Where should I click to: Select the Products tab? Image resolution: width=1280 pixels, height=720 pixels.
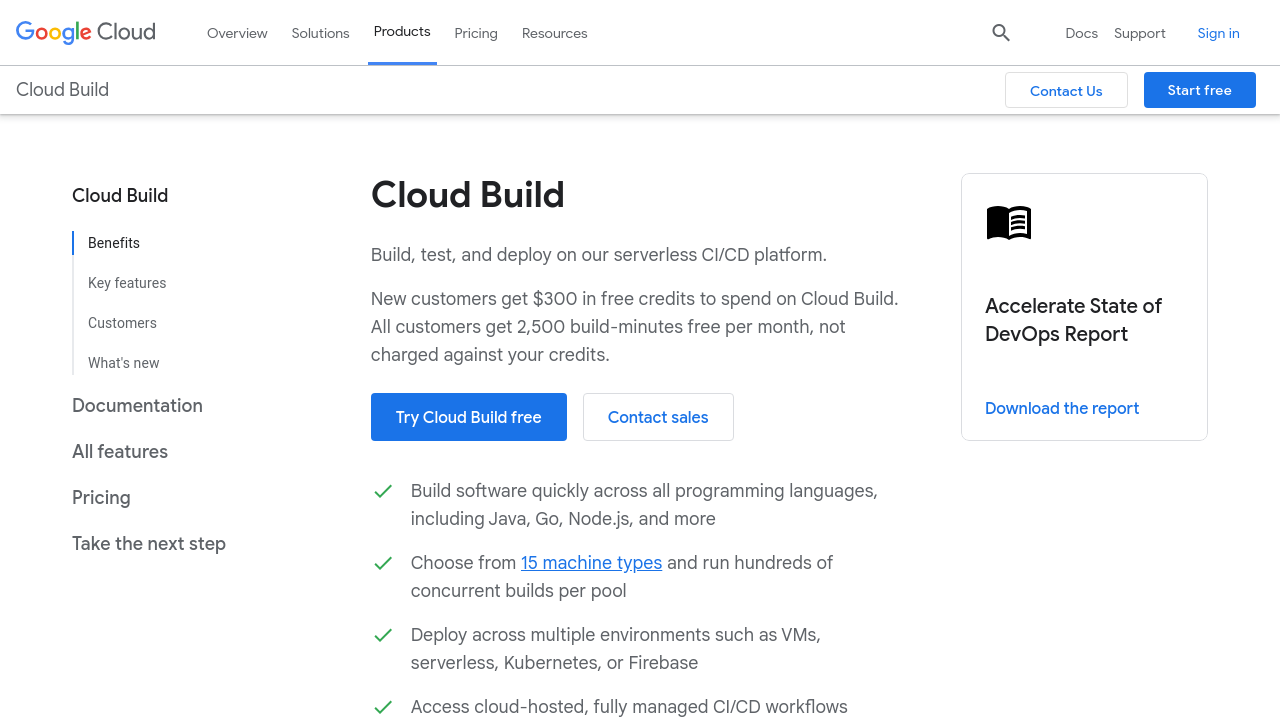click(x=402, y=32)
